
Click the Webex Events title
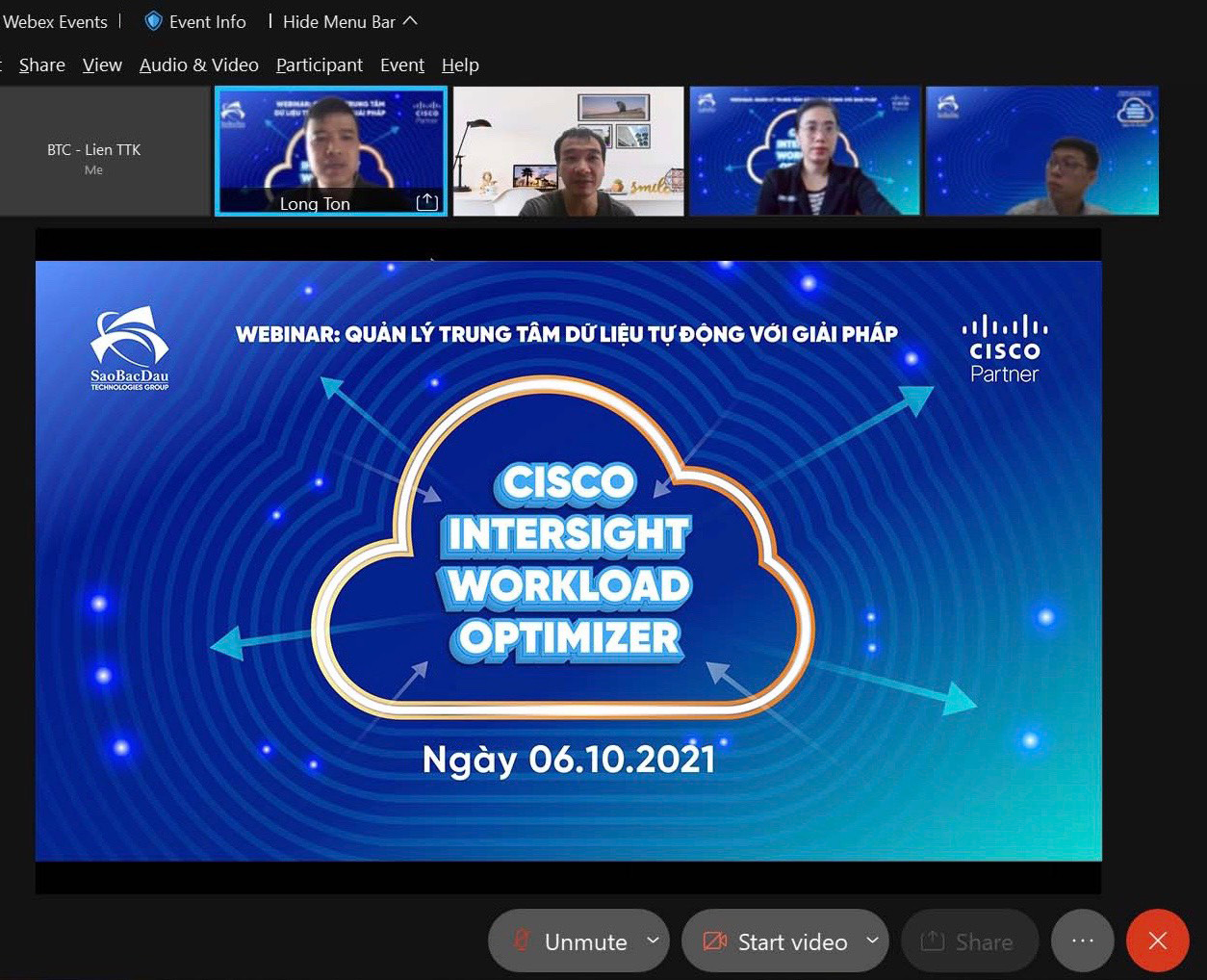(56, 21)
